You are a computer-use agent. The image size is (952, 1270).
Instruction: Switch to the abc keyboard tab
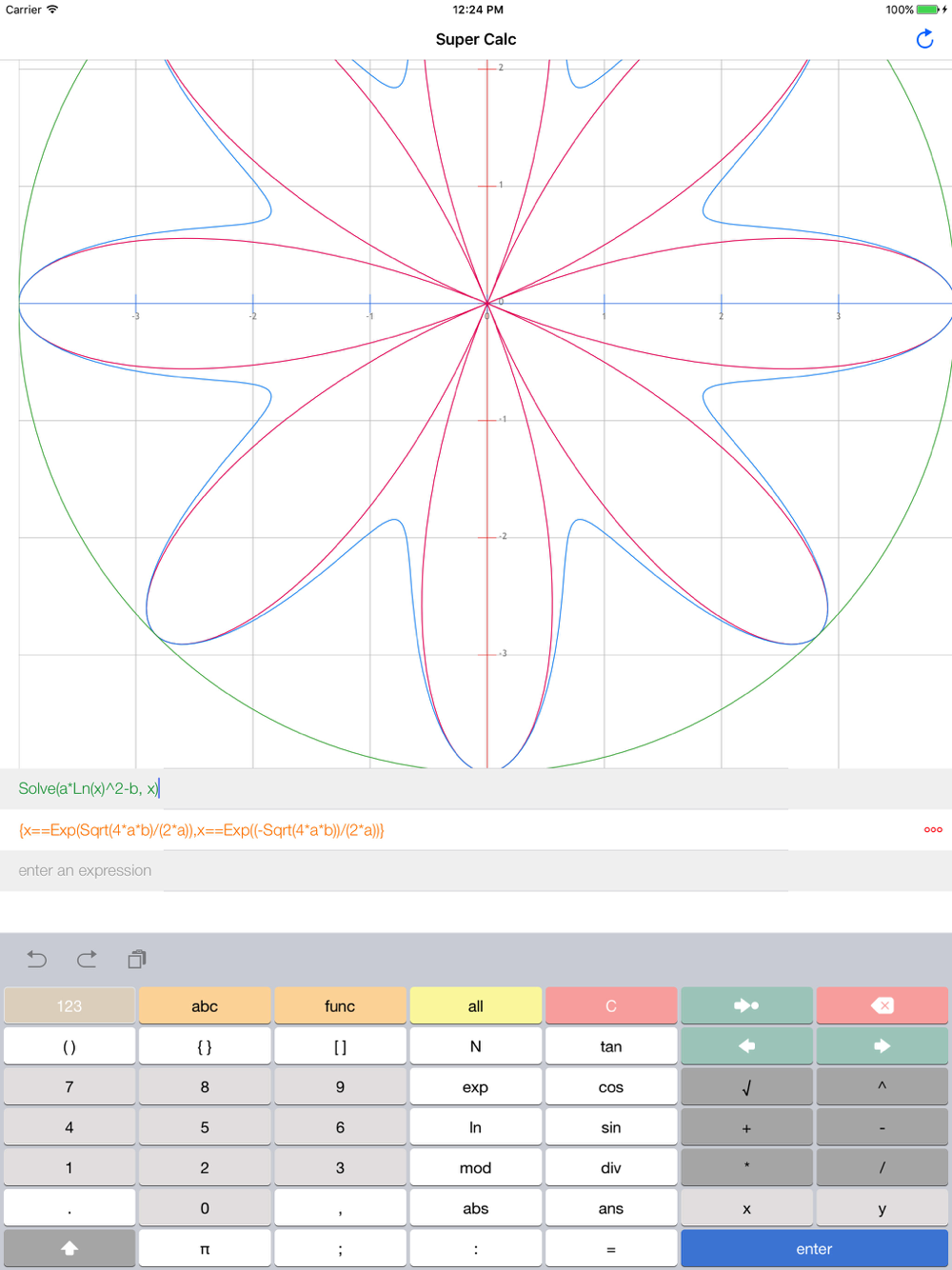[x=205, y=1005]
